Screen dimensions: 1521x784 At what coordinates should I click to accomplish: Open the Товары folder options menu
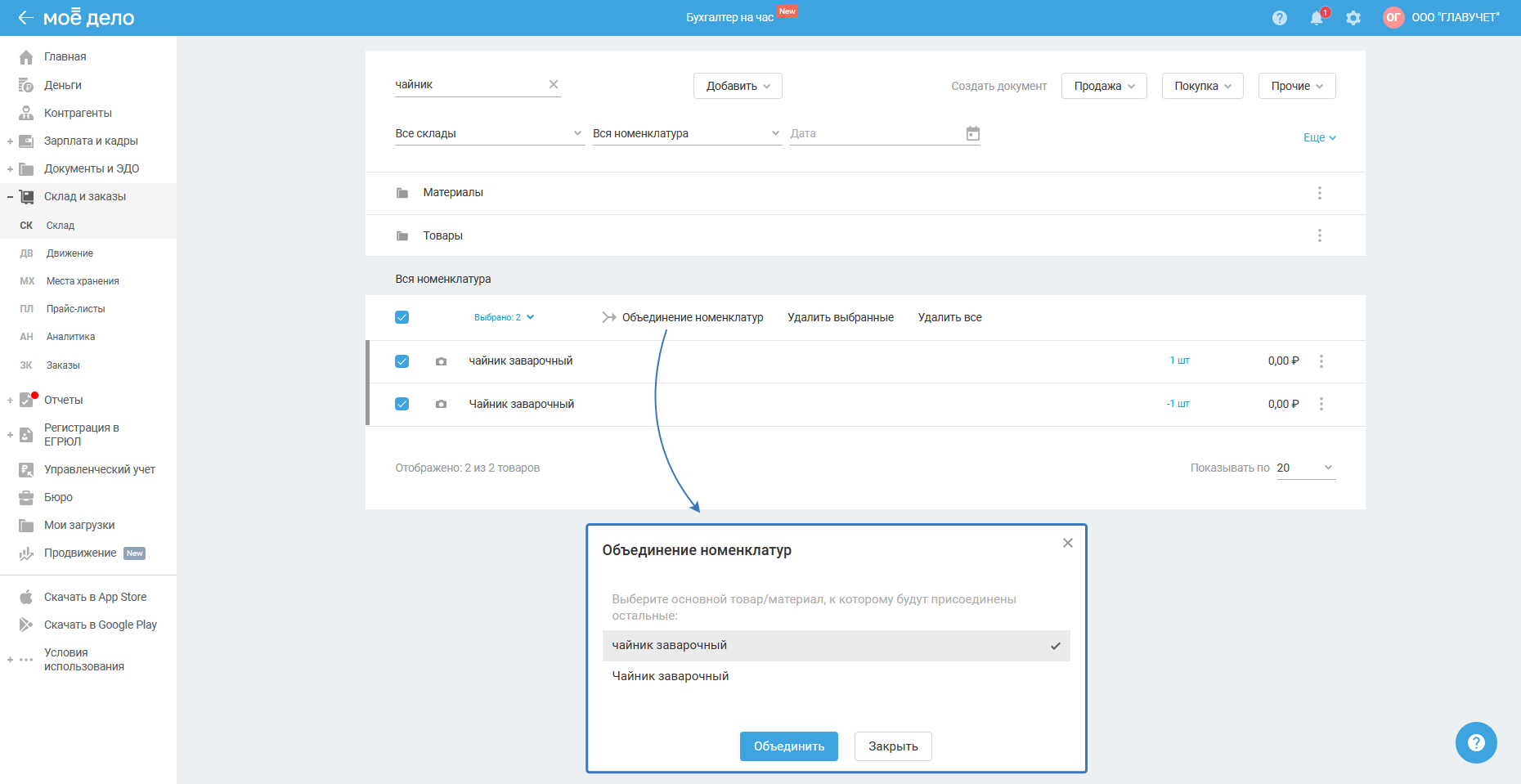pos(1319,235)
